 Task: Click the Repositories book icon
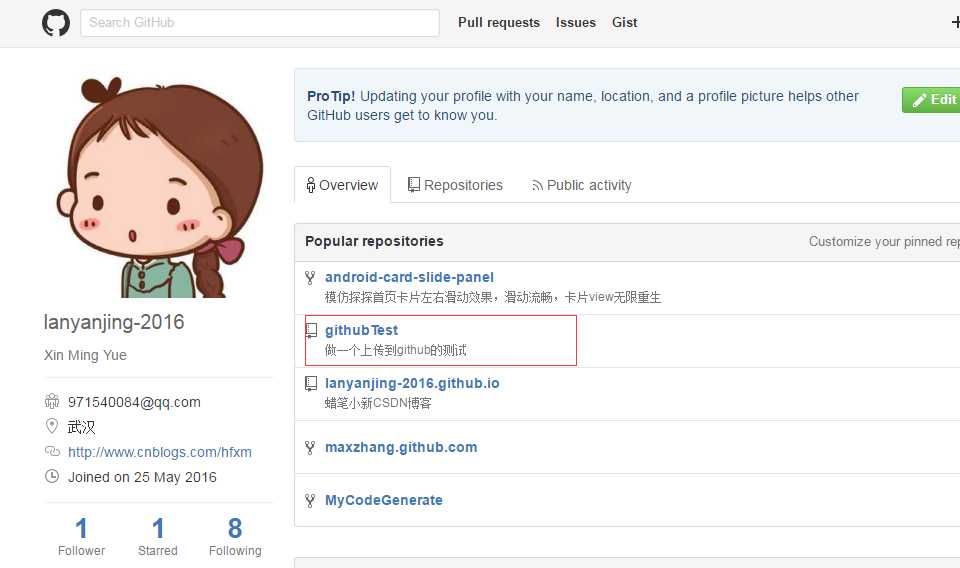(414, 185)
